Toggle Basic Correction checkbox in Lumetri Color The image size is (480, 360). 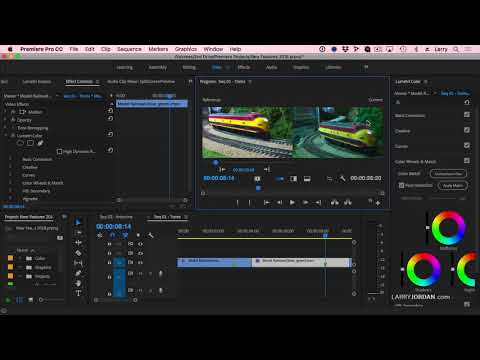[467, 115]
